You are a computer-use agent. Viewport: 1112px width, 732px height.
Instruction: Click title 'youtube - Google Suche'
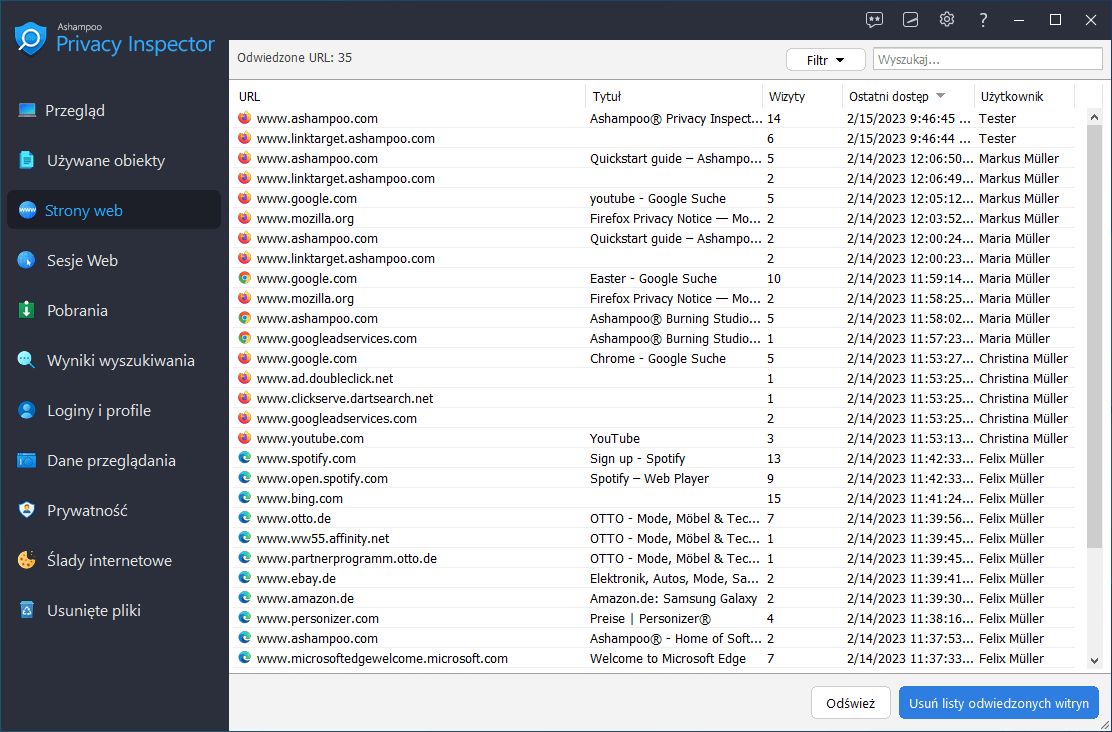[657, 199]
